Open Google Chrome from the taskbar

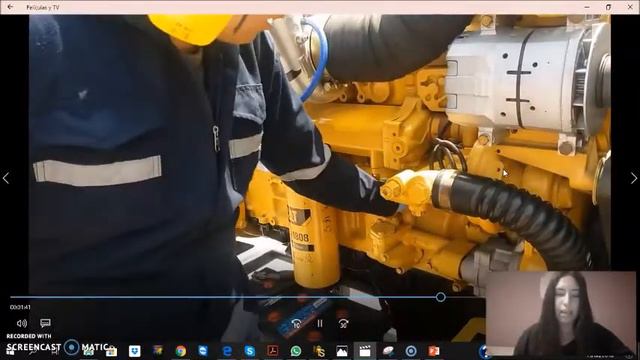click(180, 351)
